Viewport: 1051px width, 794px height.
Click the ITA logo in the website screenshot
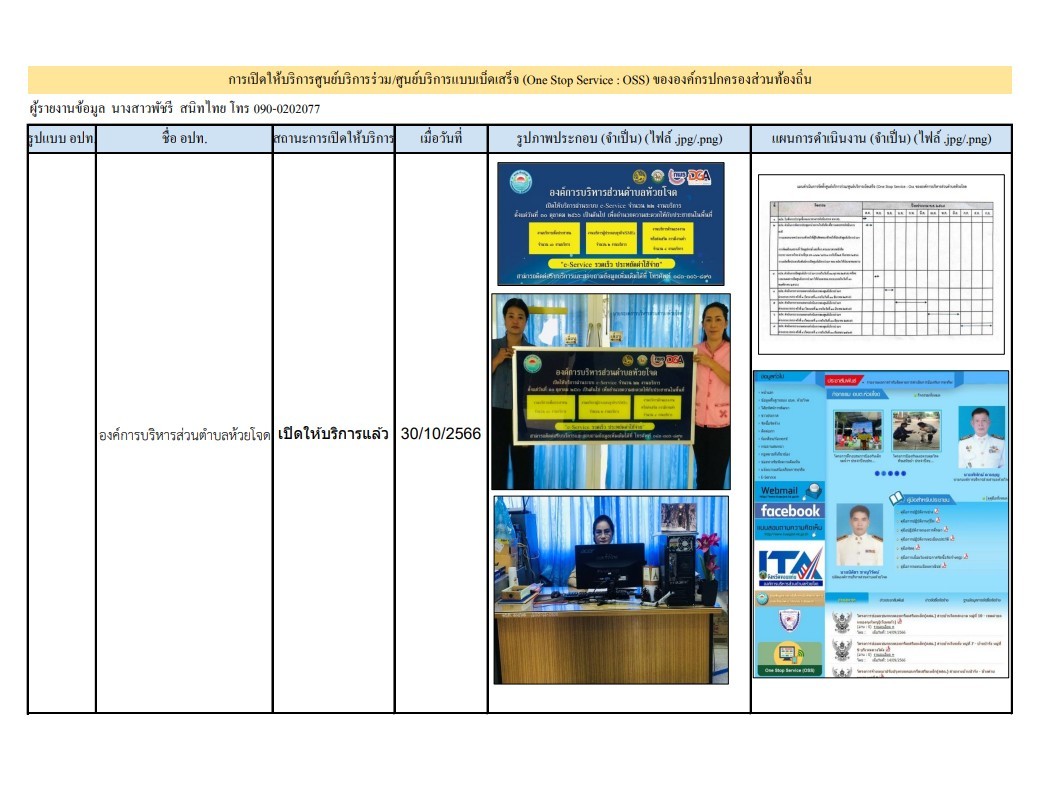(x=790, y=564)
